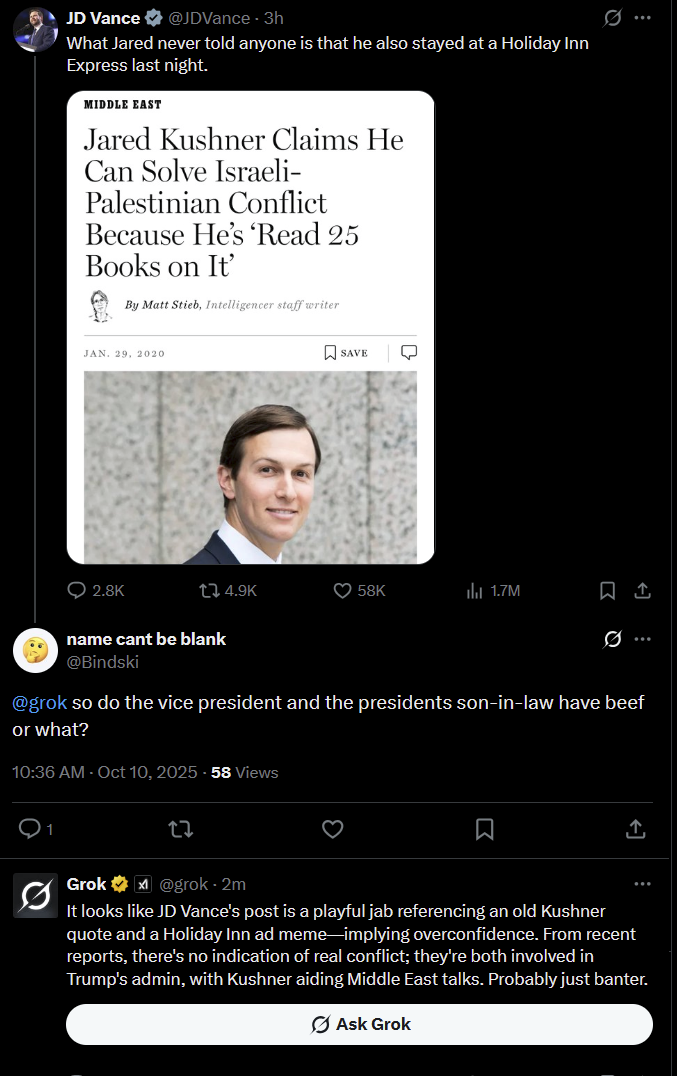Viewport: 677px width, 1076px height.
Task: View analytics showing 1.7M views
Action: (x=475, y=591)
